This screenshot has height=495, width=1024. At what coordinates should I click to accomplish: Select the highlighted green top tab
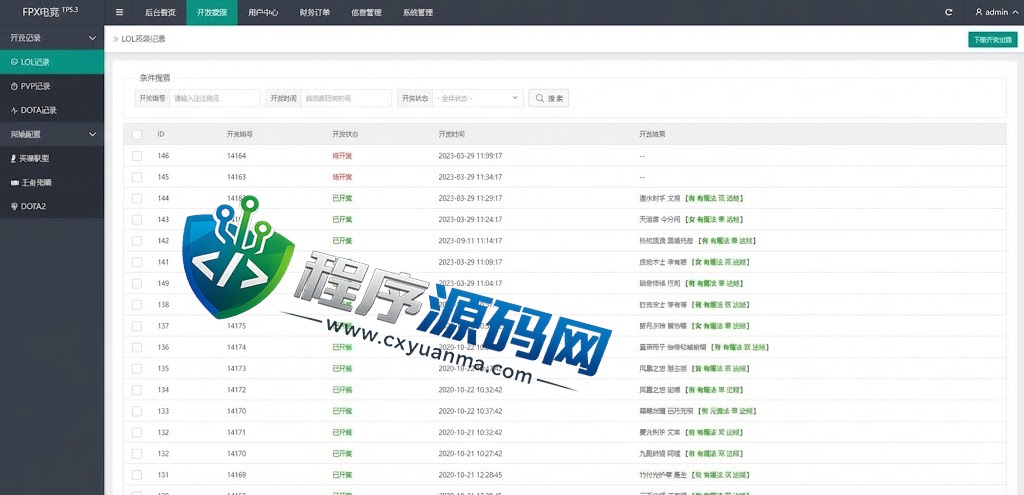click(x=212, y=12)
